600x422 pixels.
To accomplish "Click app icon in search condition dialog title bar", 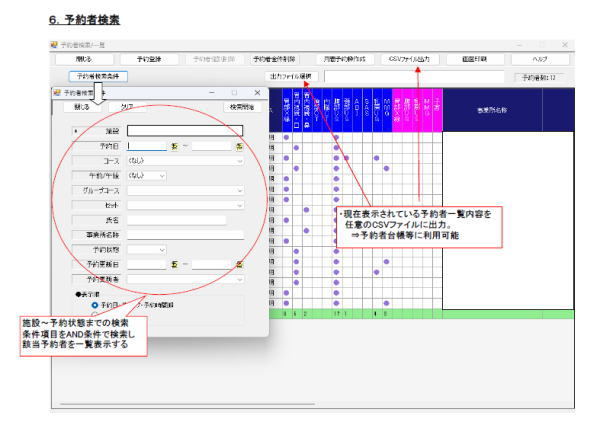I will [x=57, y=93].
